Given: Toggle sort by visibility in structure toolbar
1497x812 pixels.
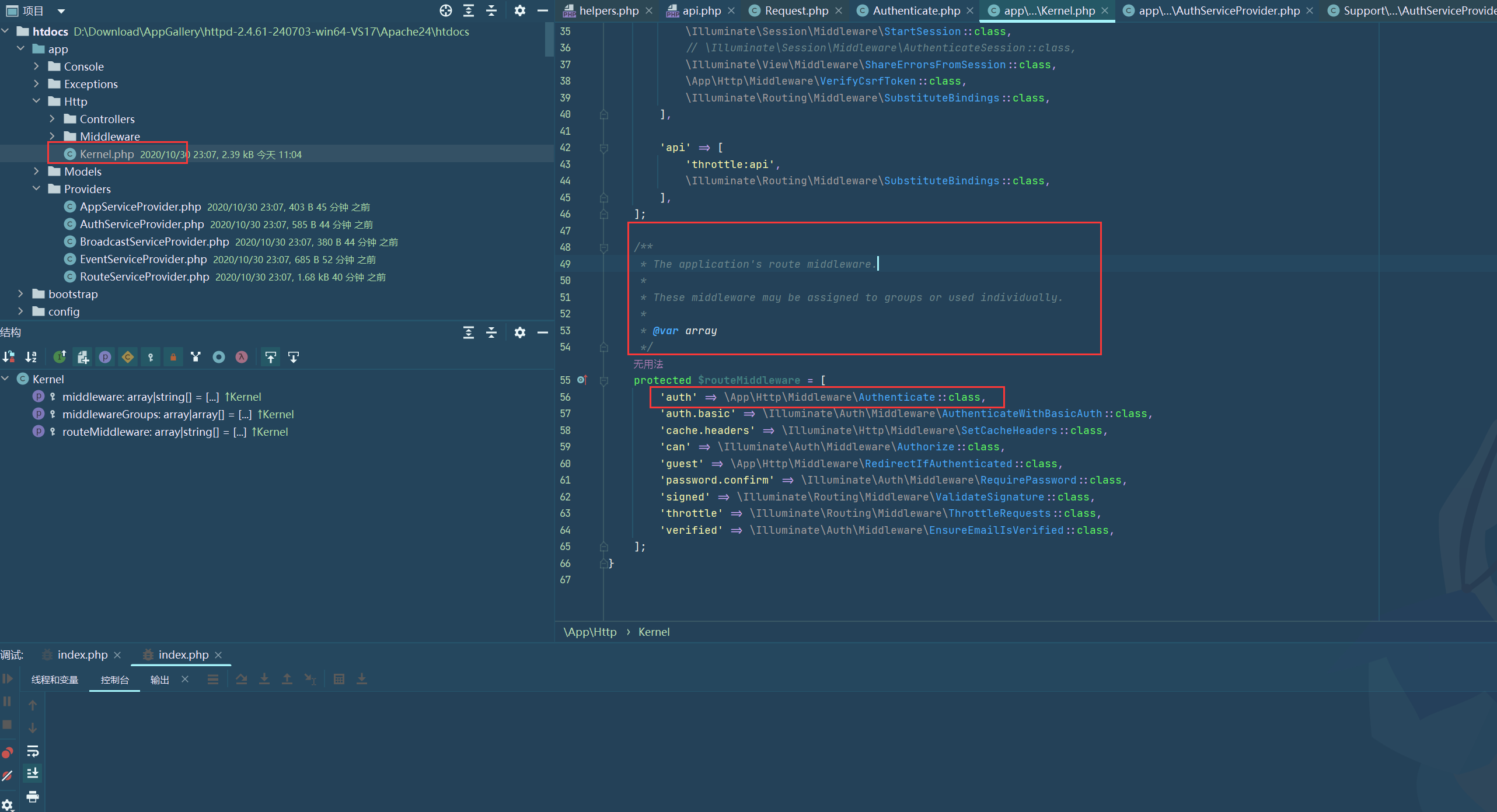Looking at the screenshot, I should 9,357.
